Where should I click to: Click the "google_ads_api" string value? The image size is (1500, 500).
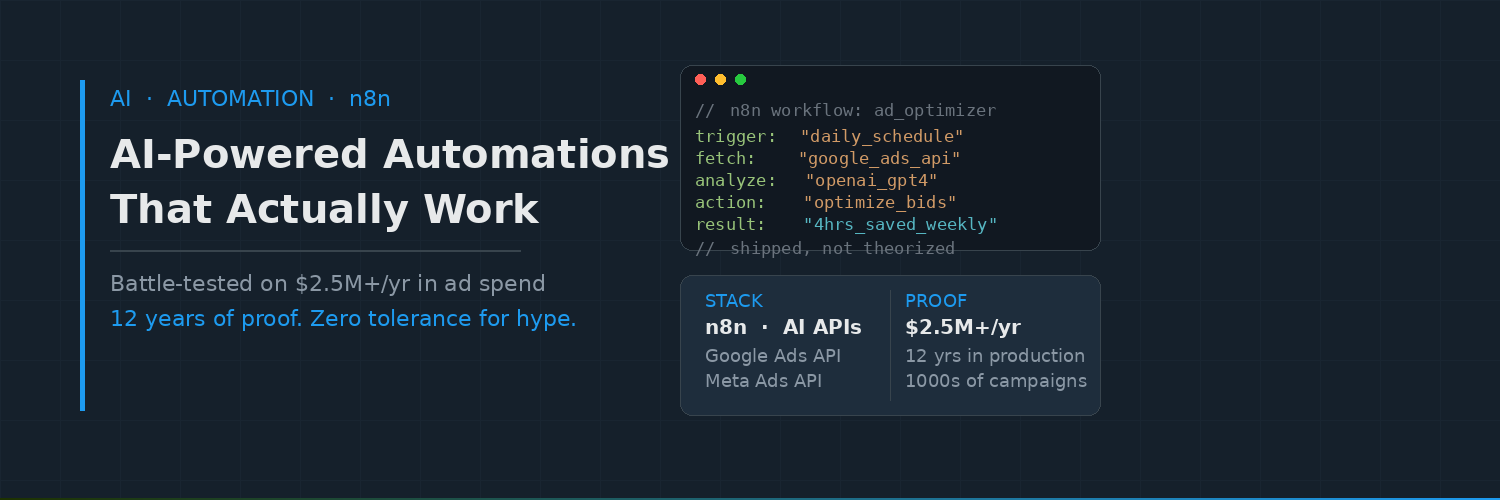[x=880, y=158]
